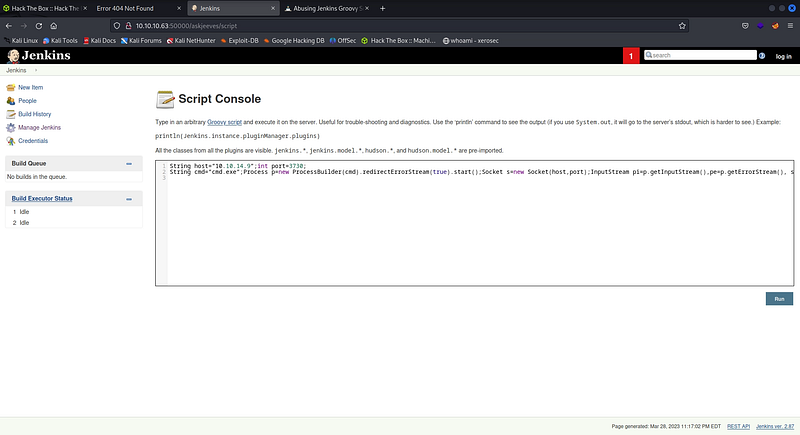Close the Error 404 Not Found tab
The image size is (800, 435).
(179, 8)
